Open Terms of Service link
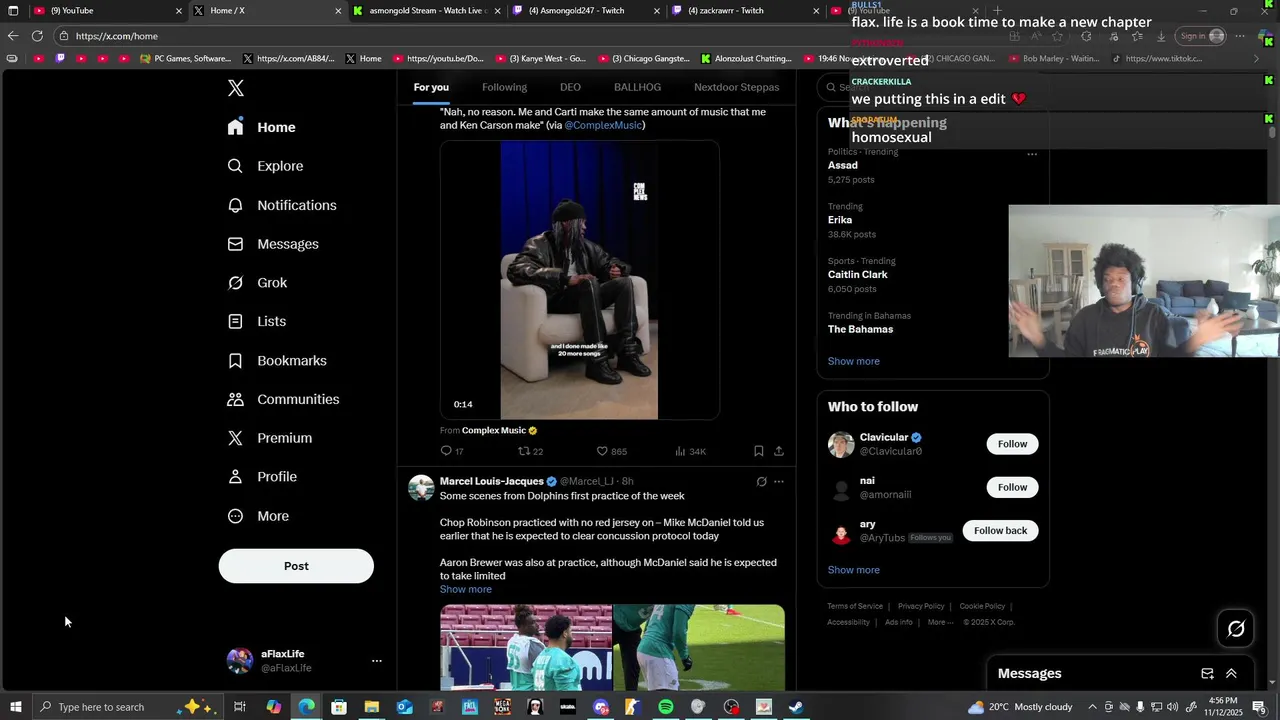 click(x=855, y=606)
